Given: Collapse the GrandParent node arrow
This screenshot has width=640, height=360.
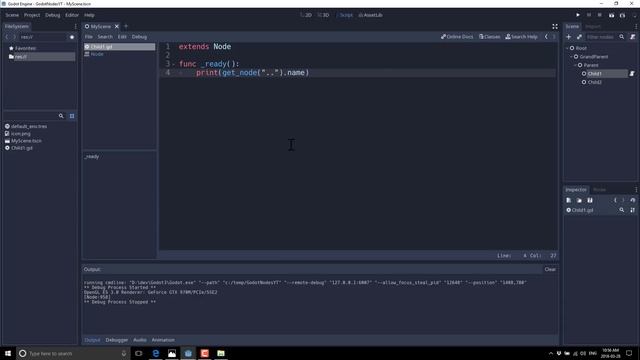Looking at the screenshot, I should tap(571, 57).
